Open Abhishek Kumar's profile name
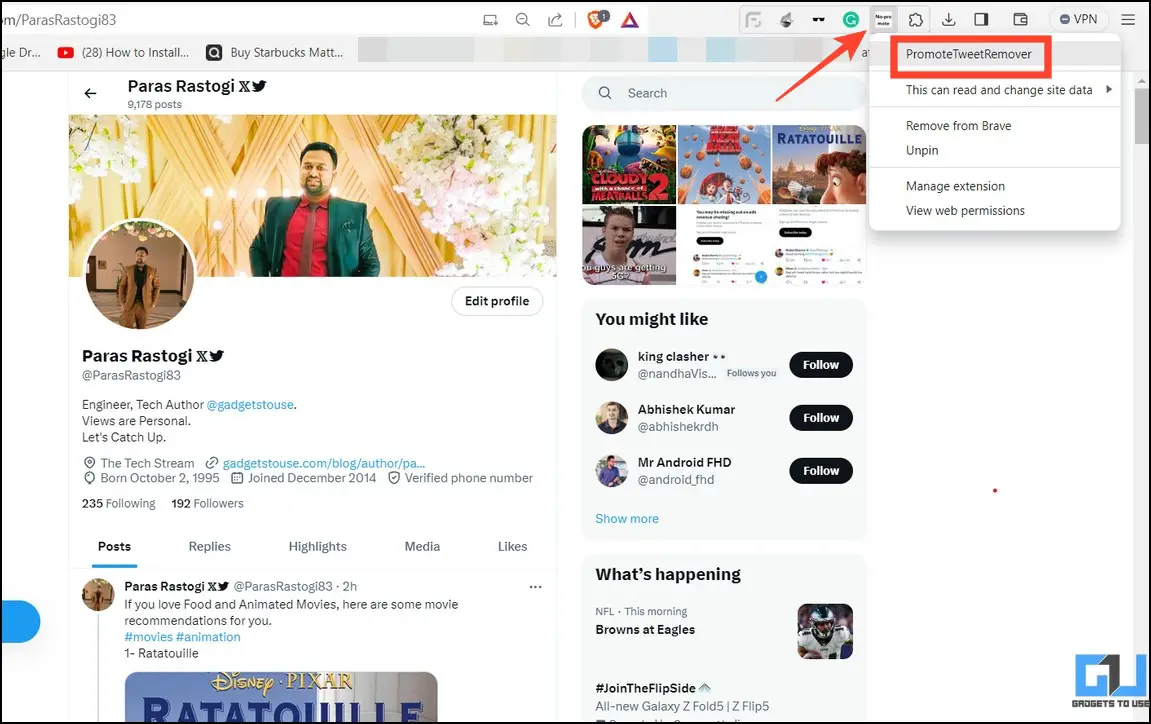The height and width of the screenshot is (724, 1151). click(x=686, y=410)
